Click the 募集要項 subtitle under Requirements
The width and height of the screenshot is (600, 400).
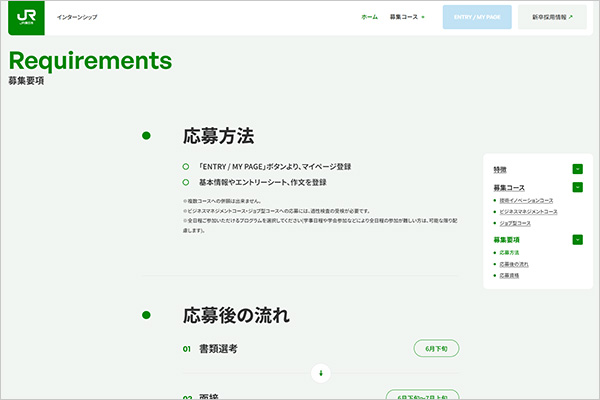point(26,81)
